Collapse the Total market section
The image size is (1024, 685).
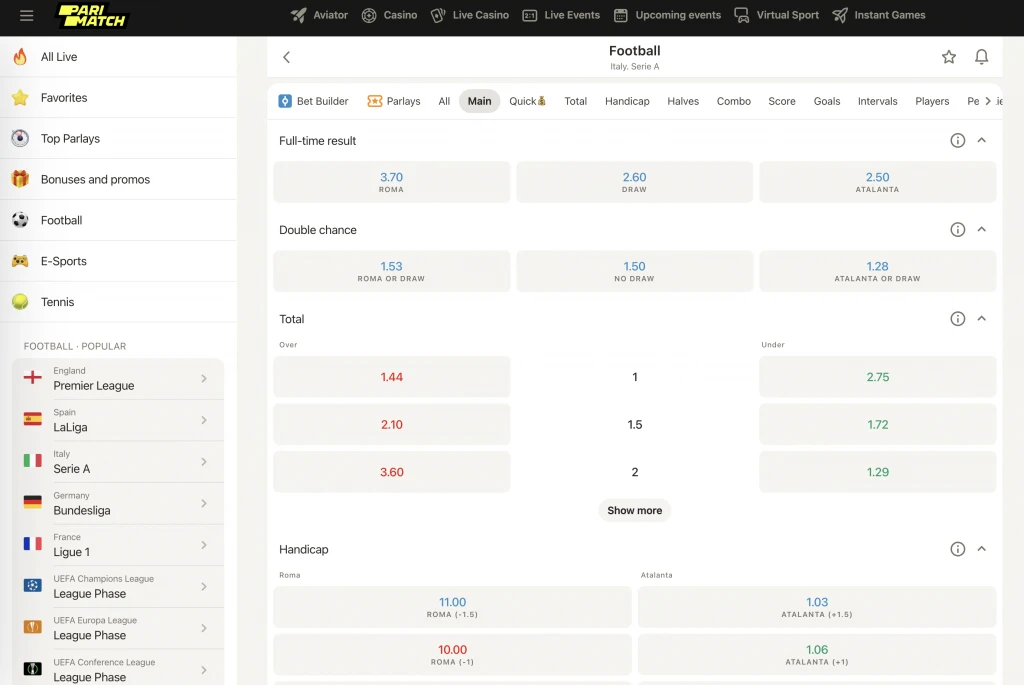(981, 319)
